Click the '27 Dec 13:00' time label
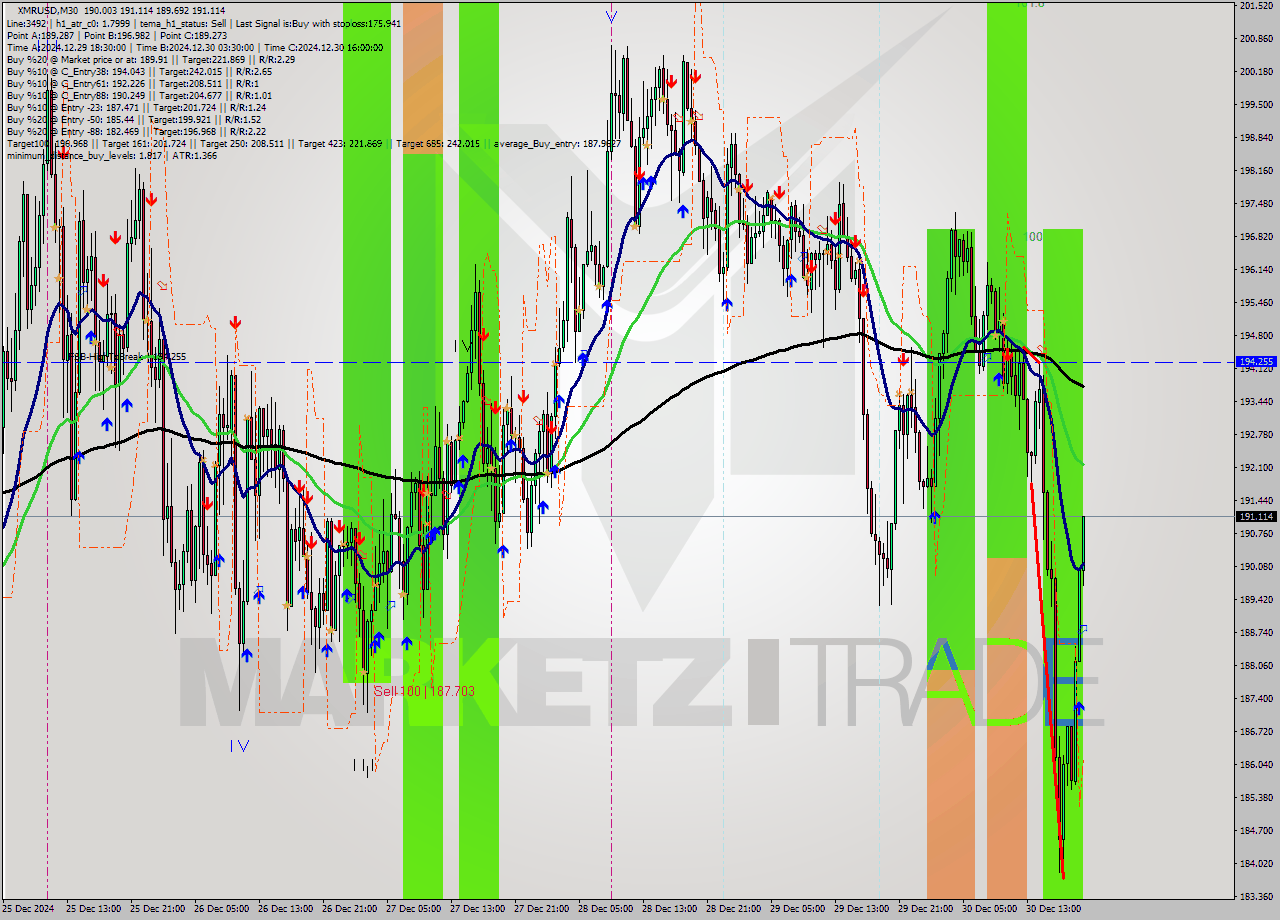This screenshot has width=1280, height=920. tap(477, 909)
